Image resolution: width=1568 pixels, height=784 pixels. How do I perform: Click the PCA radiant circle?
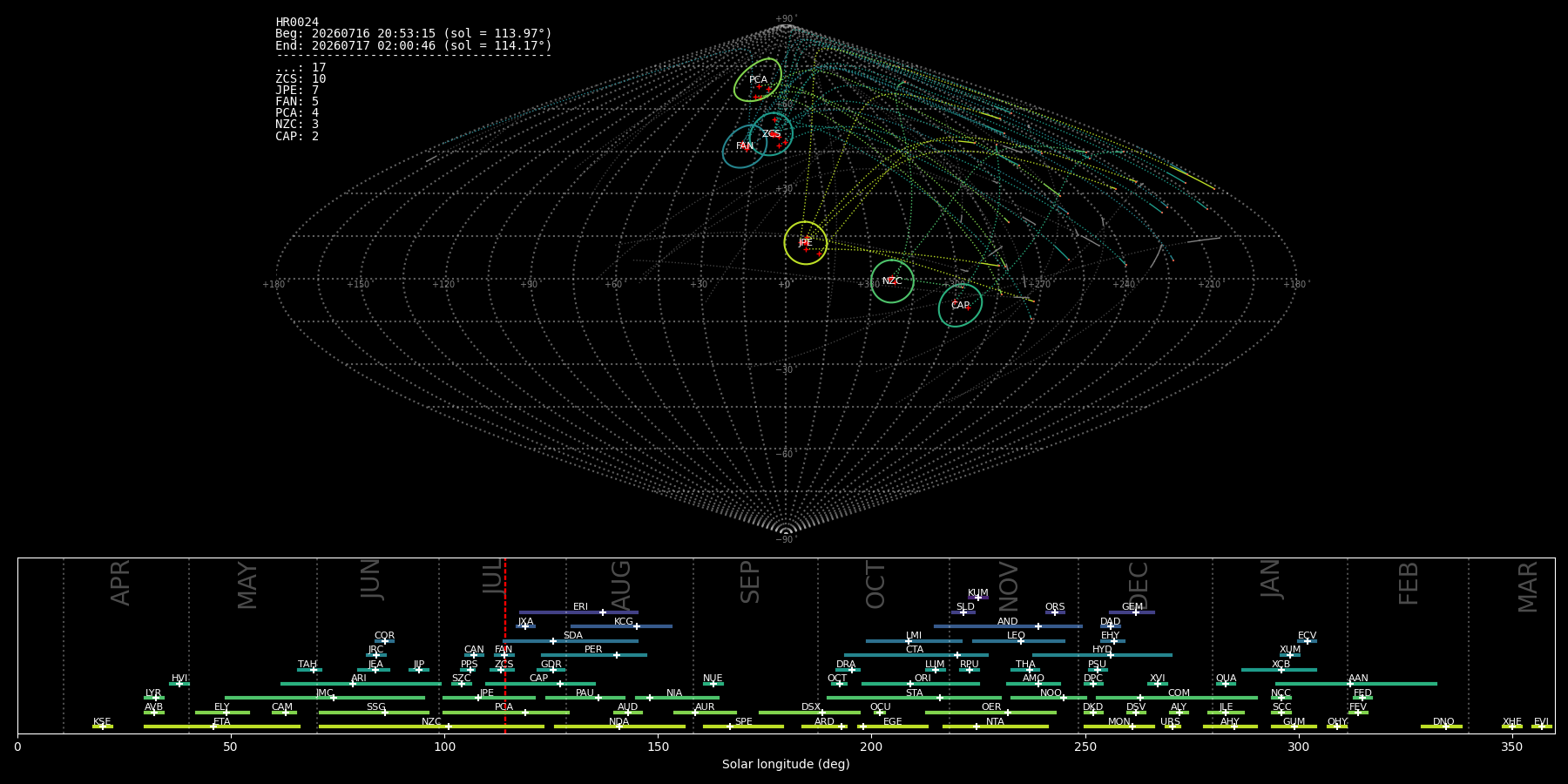click(x=758, y=80)
